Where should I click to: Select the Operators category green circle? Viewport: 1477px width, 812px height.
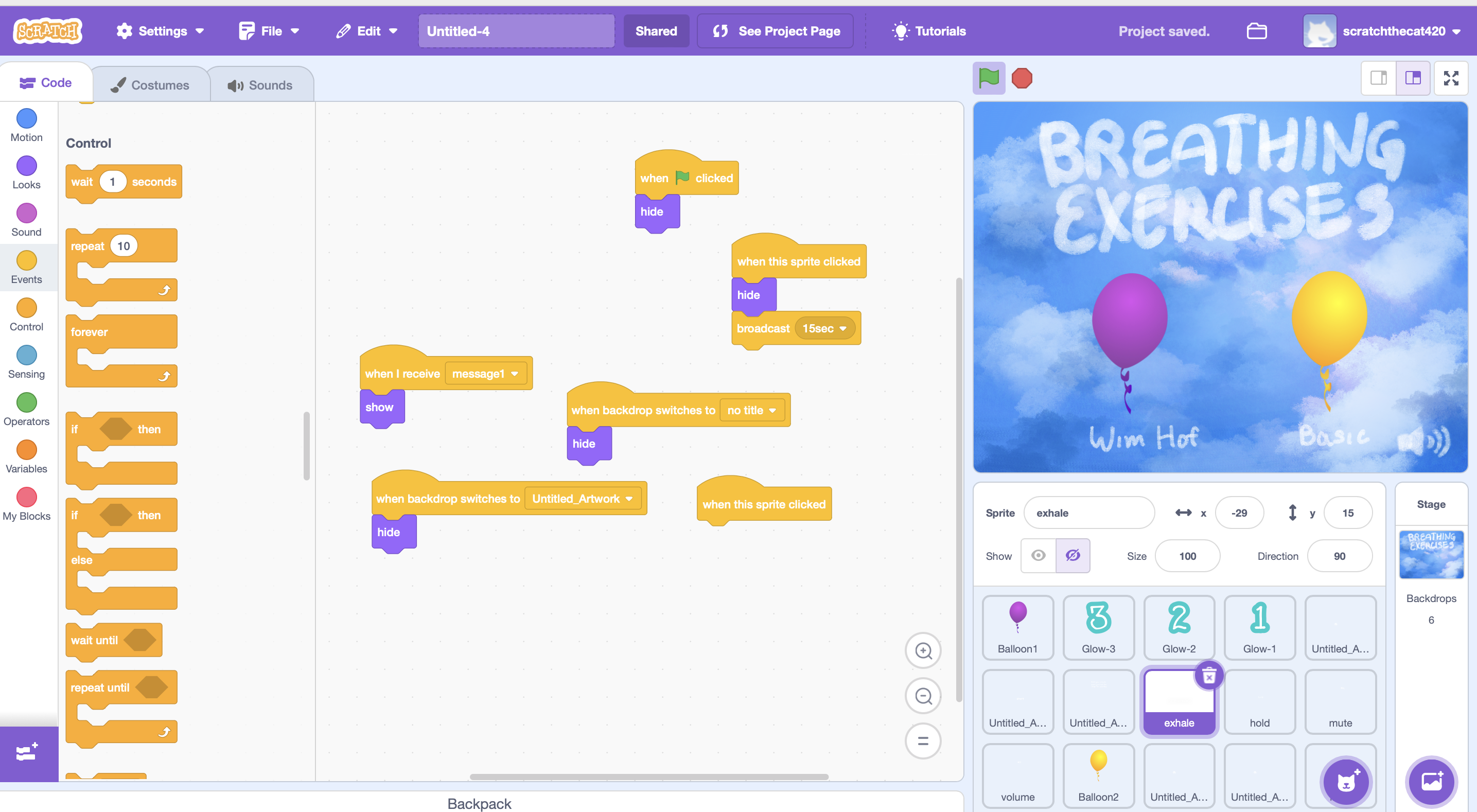(x=26, y=402)
